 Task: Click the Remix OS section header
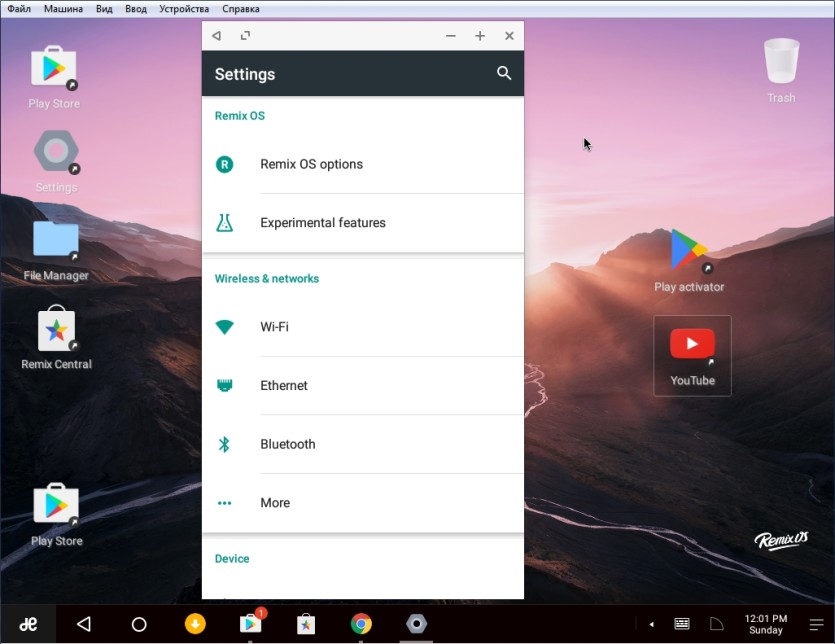click(240, 116)
